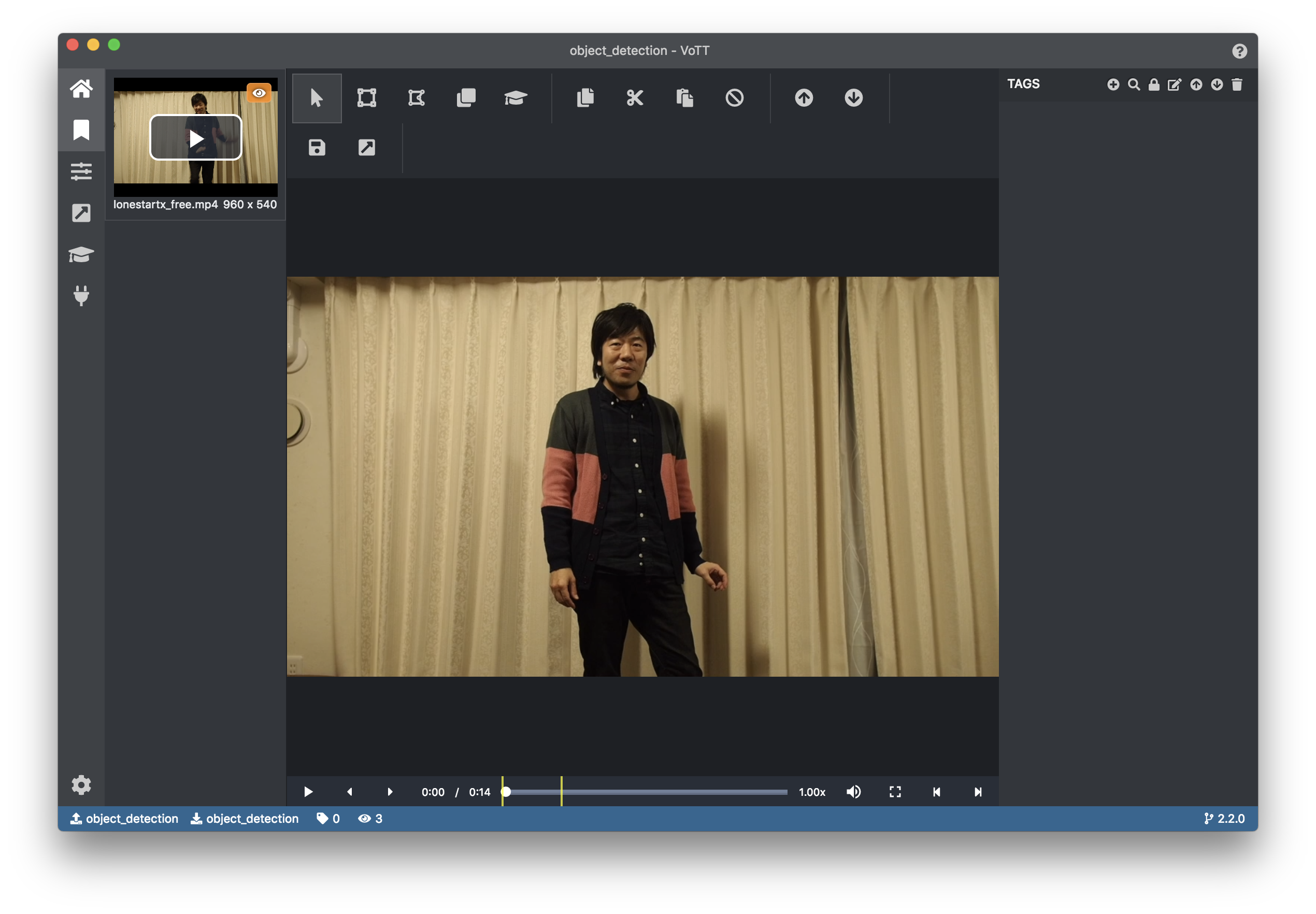Switch to the Home screen
Image resolution: width=1316 pixels, height=914 pixels.
coord(81,88)
